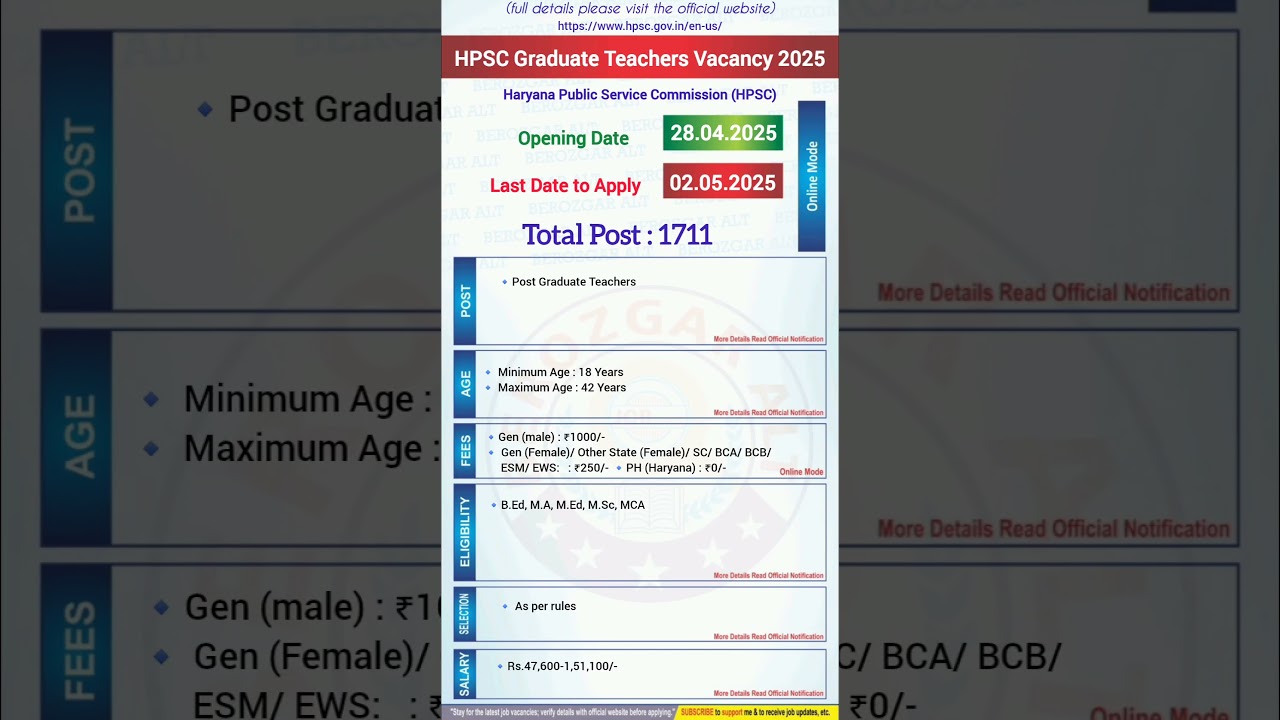1280x720 pixels.
Task: Click 'Maximum Age : 42 Years' line
Action: click(x=562, y=388)
